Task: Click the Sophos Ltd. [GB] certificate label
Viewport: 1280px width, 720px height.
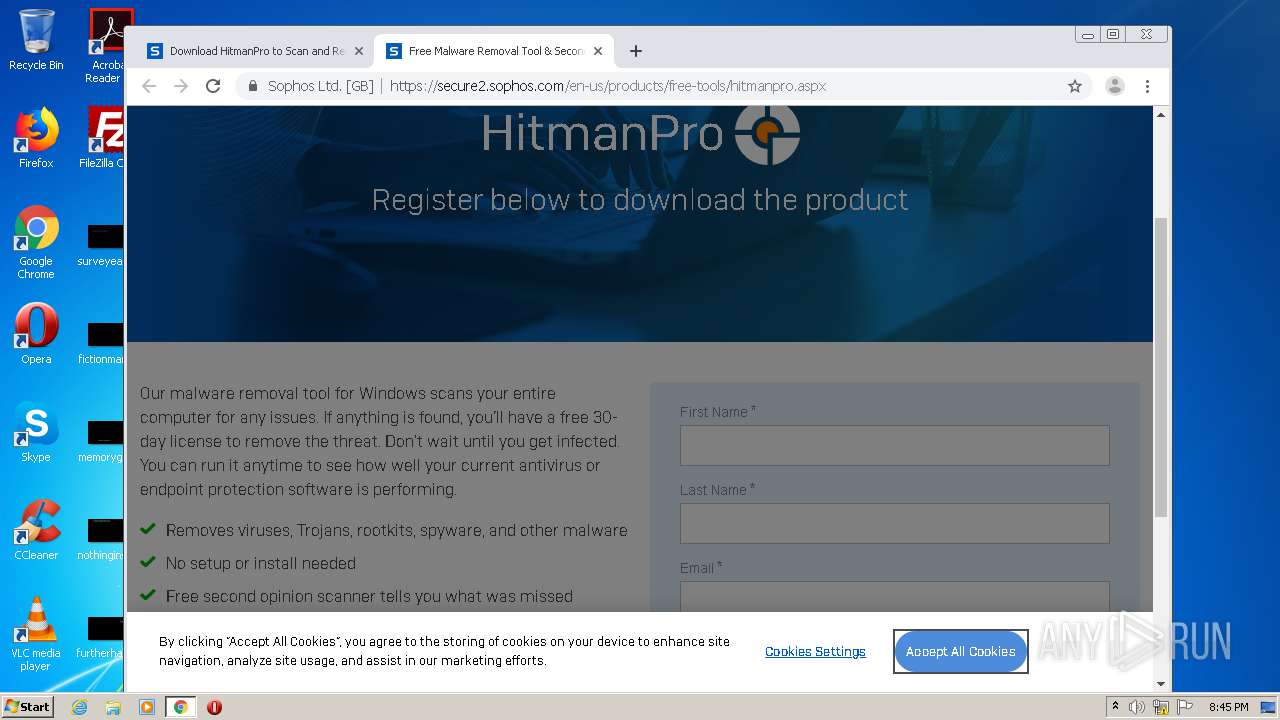Action: coord(320,86)
